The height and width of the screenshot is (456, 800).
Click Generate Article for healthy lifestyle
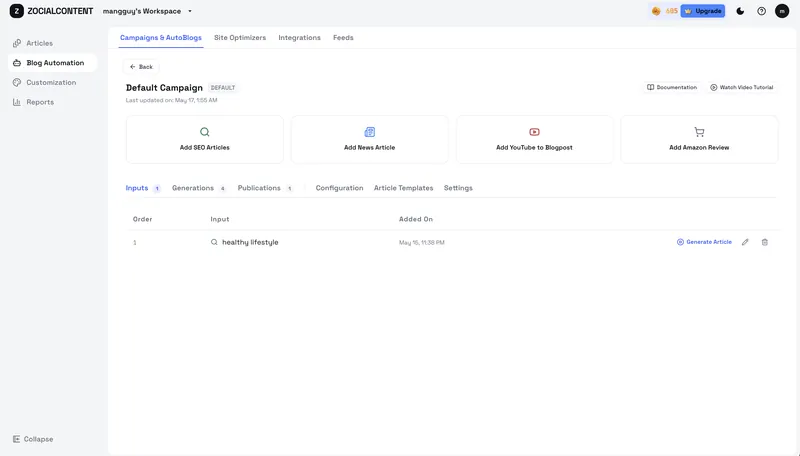[704, 242]
